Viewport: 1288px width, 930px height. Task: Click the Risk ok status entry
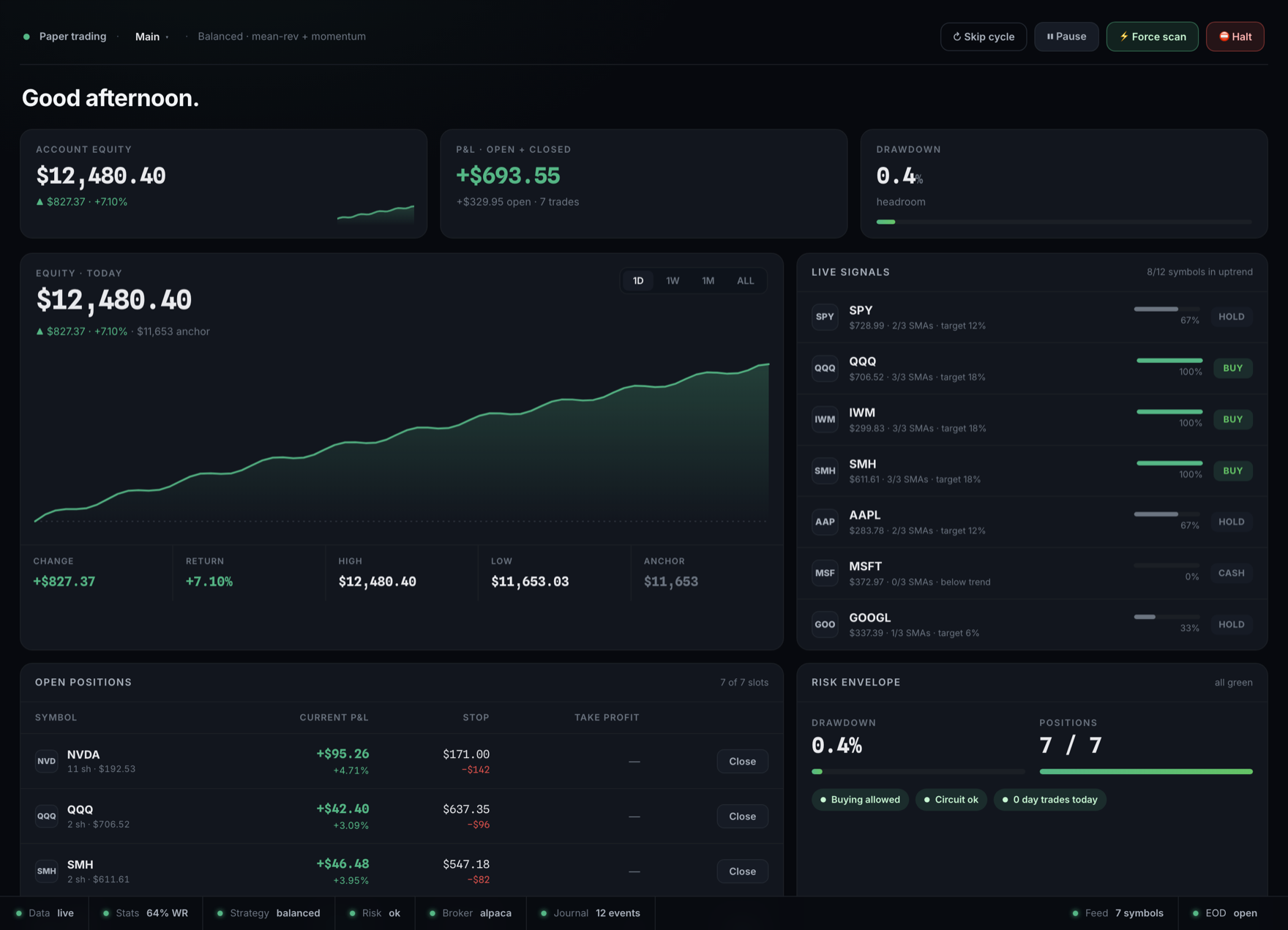[374, 913]
